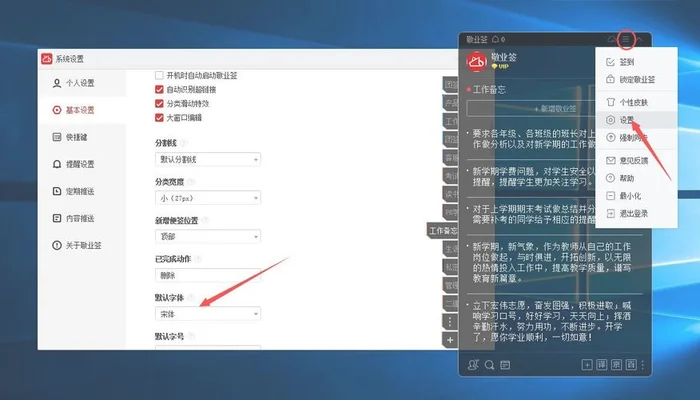Click the red 敬业签 user avatar
The height and width of the screenshot is (400, 700).
coord(476,61)
